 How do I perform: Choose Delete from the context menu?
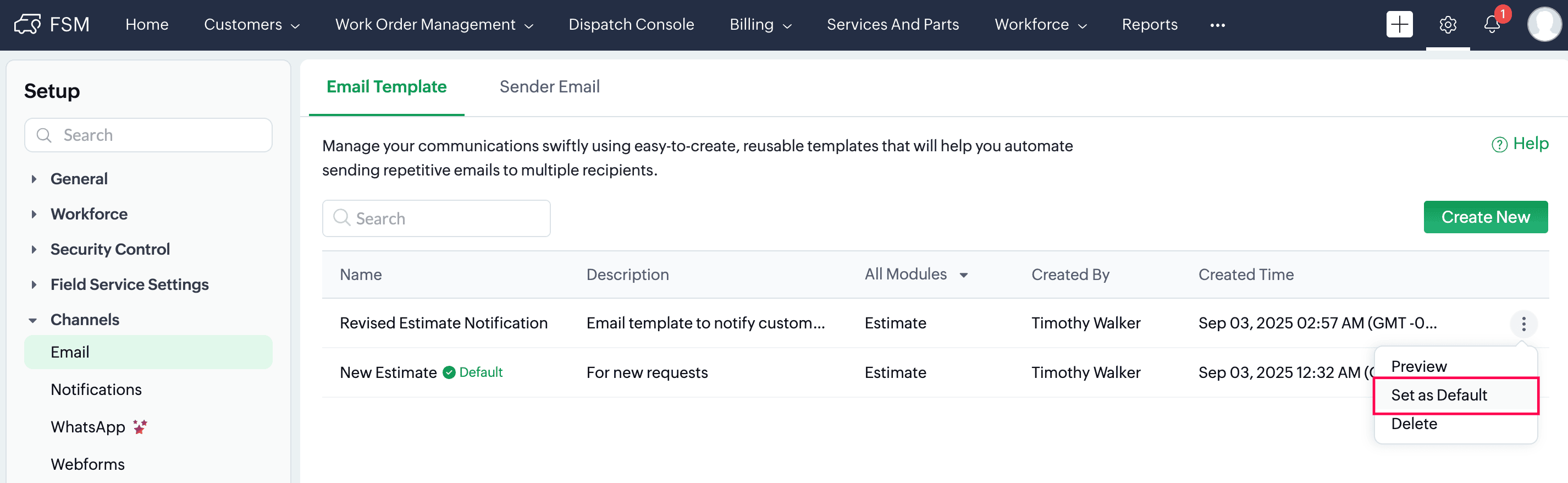point(1414,424)
